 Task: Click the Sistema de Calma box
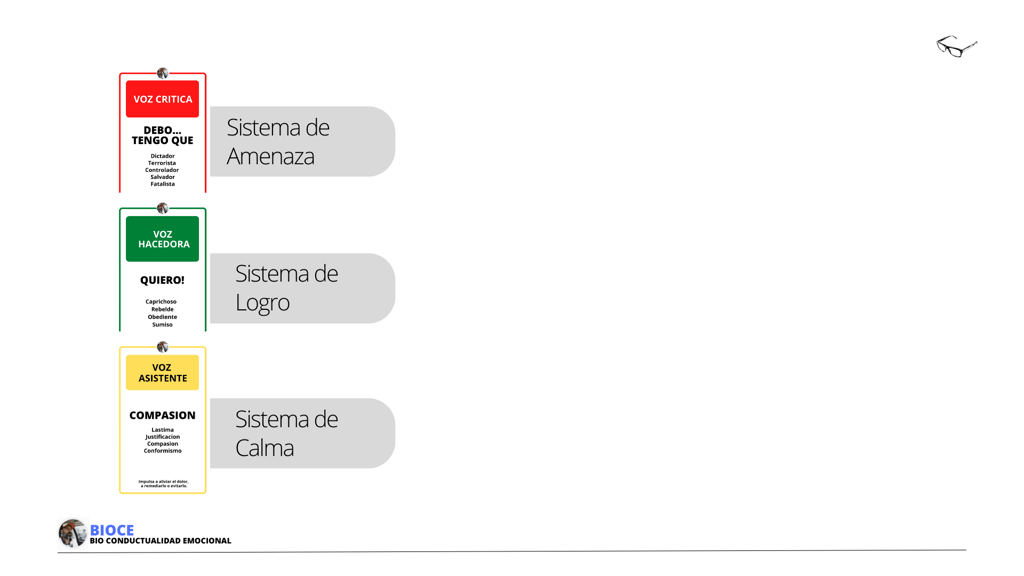(x=302, y=433)
